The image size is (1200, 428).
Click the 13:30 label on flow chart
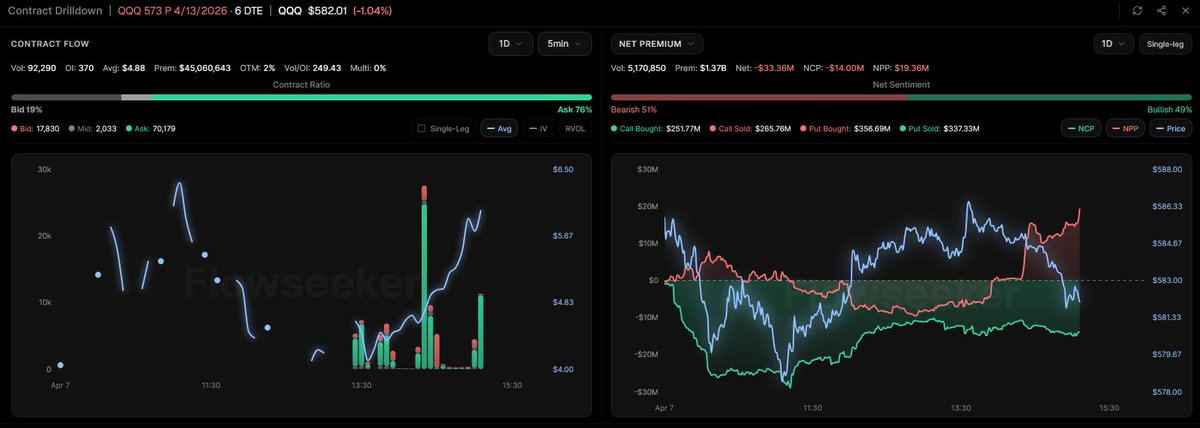[361, 385]
